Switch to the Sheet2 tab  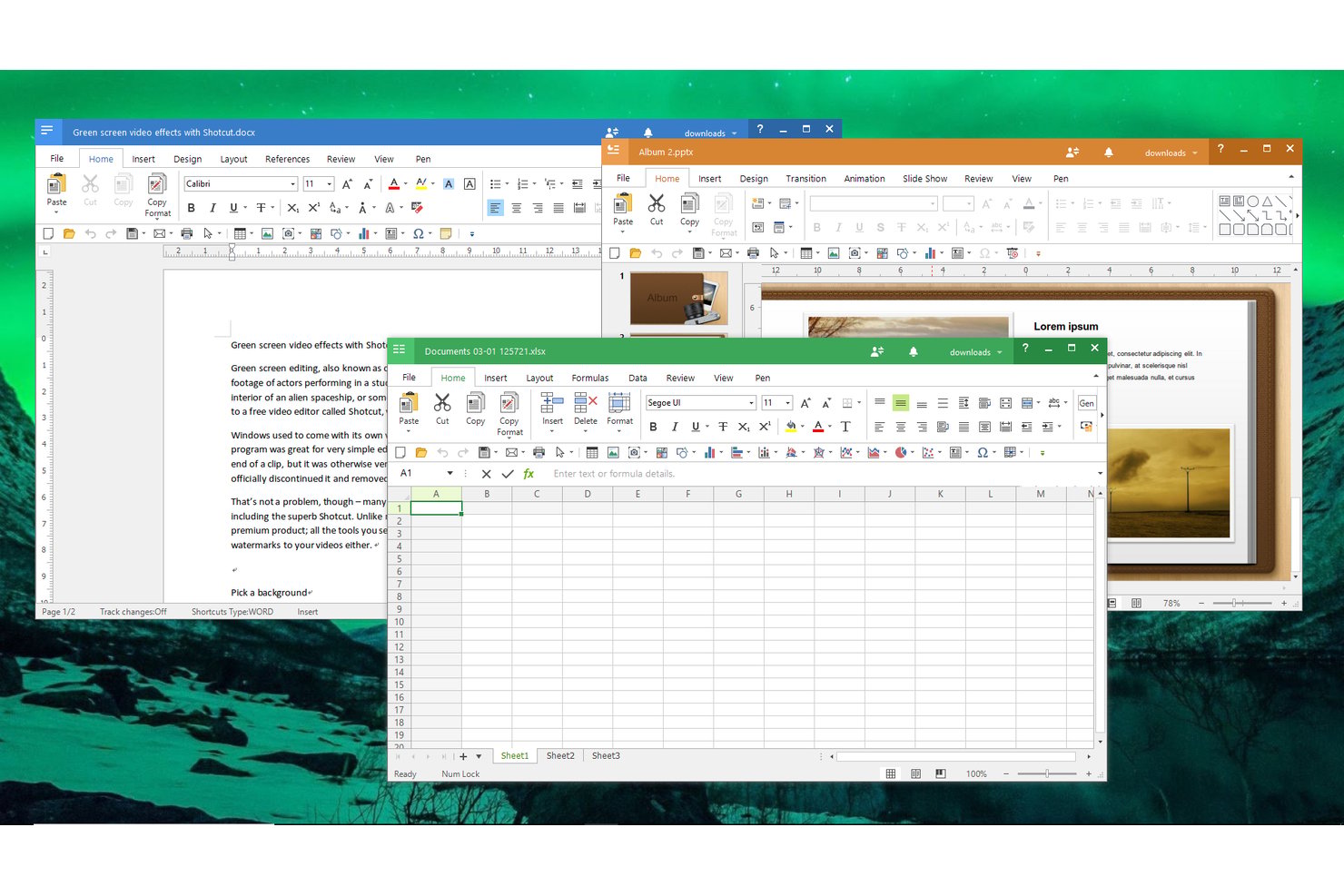[560, 755]
